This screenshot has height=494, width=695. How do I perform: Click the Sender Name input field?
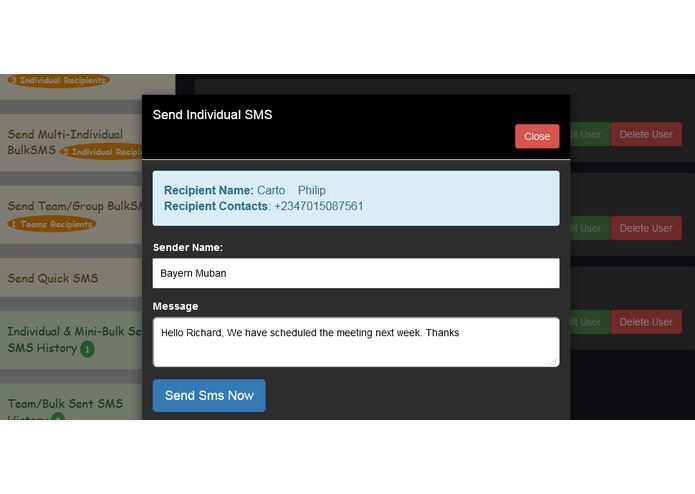356,273
